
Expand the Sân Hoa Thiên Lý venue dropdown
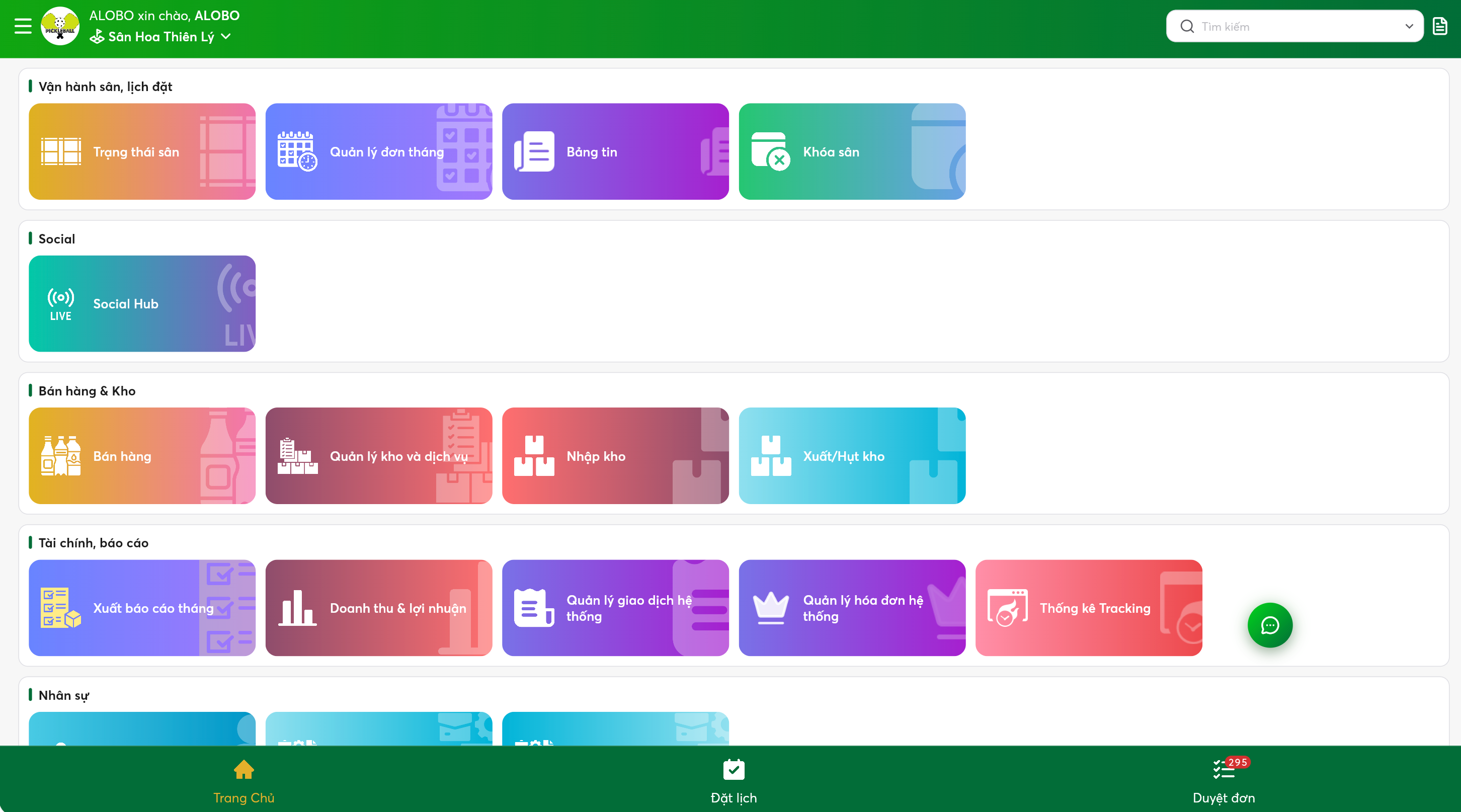[x=160, y=37]
